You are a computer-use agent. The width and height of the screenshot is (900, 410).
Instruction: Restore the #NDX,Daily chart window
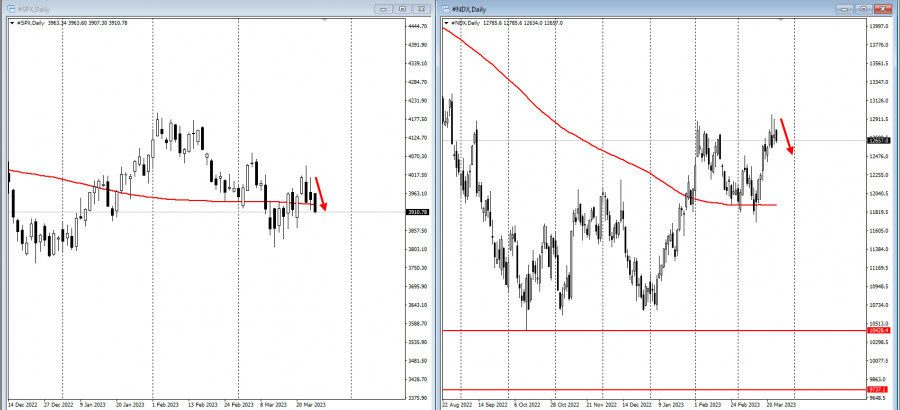863,9
